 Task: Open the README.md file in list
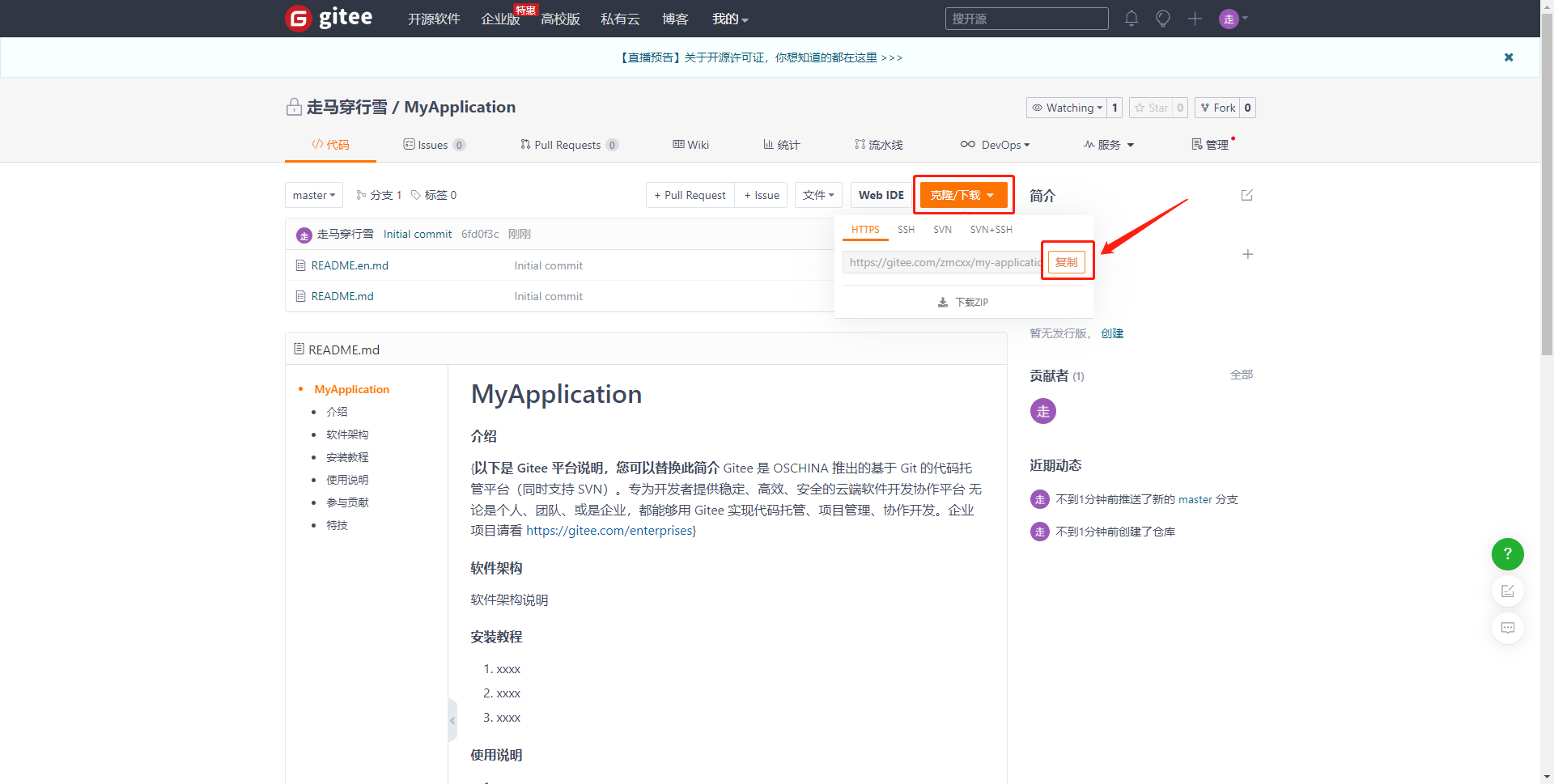(342, 296)
